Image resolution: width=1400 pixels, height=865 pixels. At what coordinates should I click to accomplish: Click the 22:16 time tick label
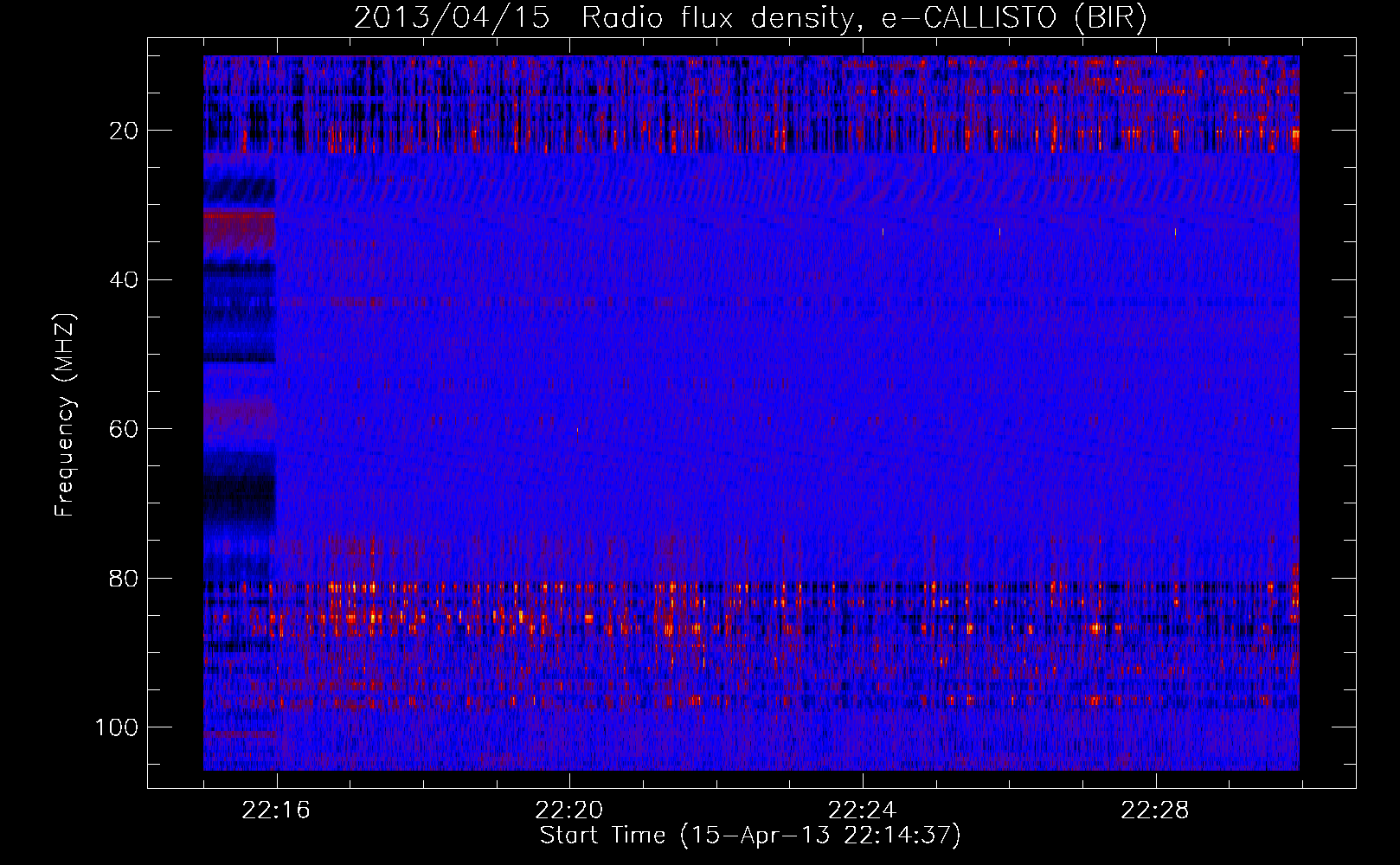(277, 811)
